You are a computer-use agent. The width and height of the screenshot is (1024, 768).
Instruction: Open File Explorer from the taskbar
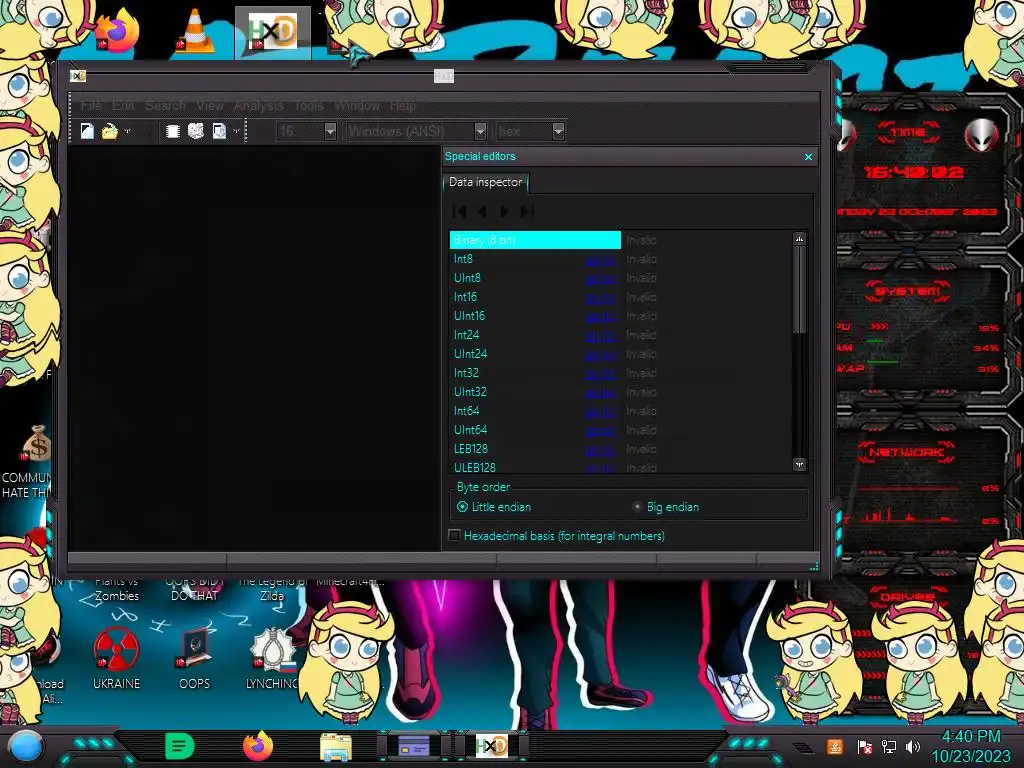tap(336, 747)
